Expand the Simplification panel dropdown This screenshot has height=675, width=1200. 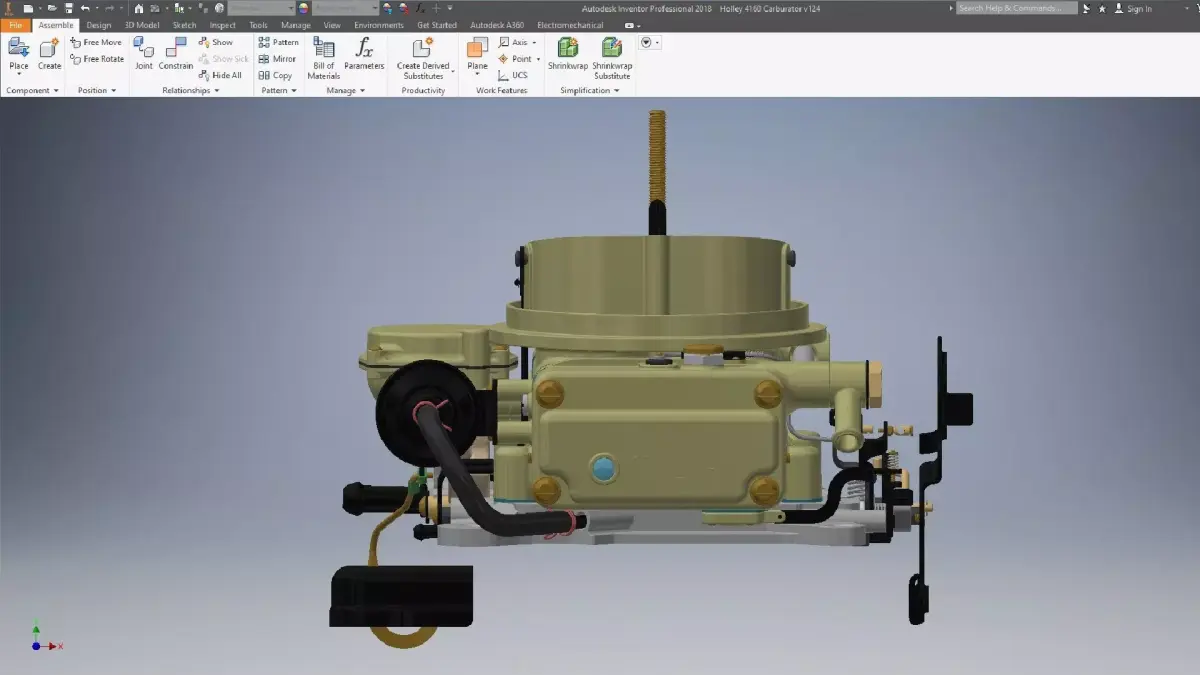coord(617,91)
